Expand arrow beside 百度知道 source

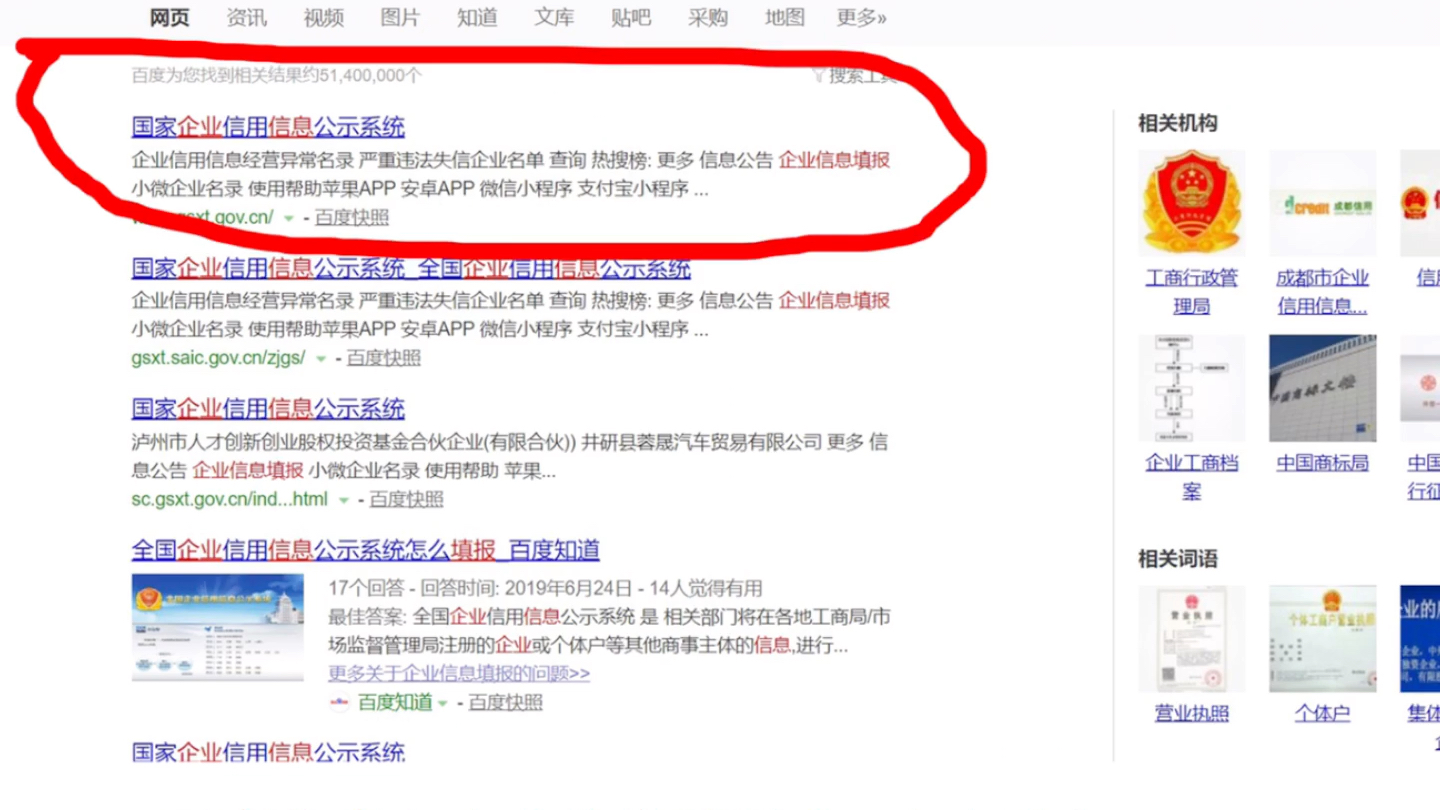tap(442, 703)
